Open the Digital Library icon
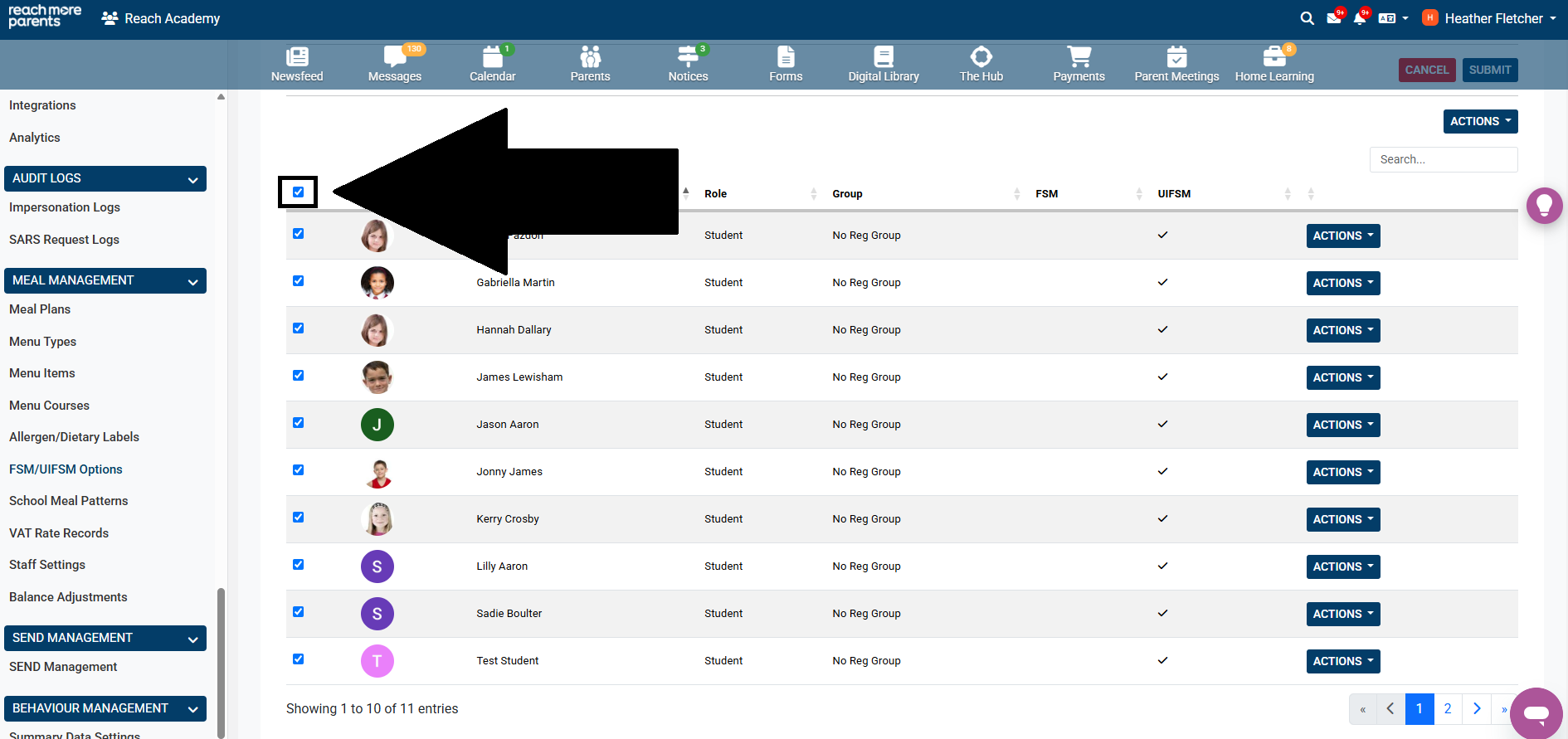The width and height of the screenshot is (1568, 739). pyautogui.click(x=883, y=57)
